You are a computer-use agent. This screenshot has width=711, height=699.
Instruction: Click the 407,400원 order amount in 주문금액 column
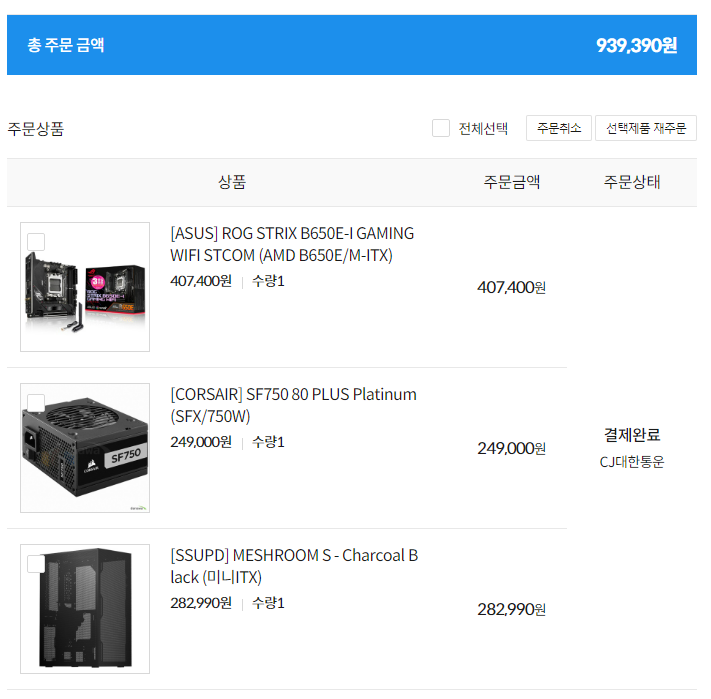[x=511, y=287]
